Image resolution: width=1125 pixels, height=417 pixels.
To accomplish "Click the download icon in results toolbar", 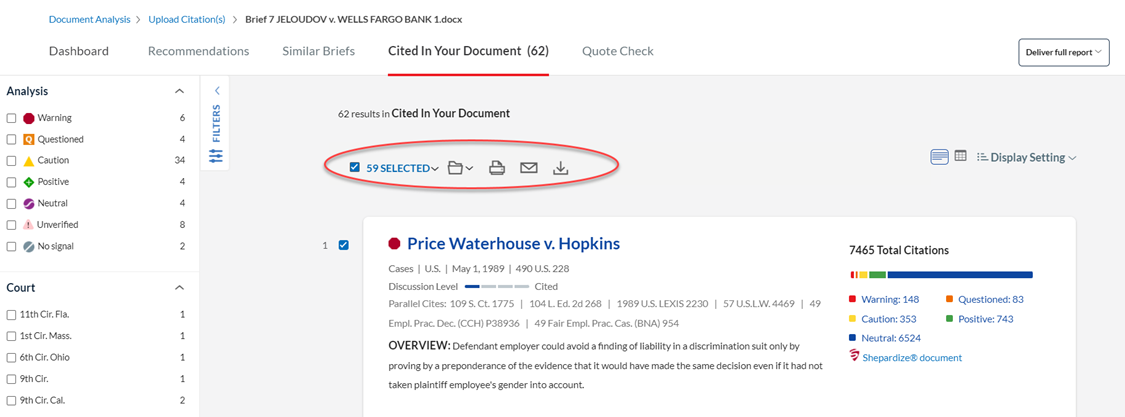I will pos(561,168).
